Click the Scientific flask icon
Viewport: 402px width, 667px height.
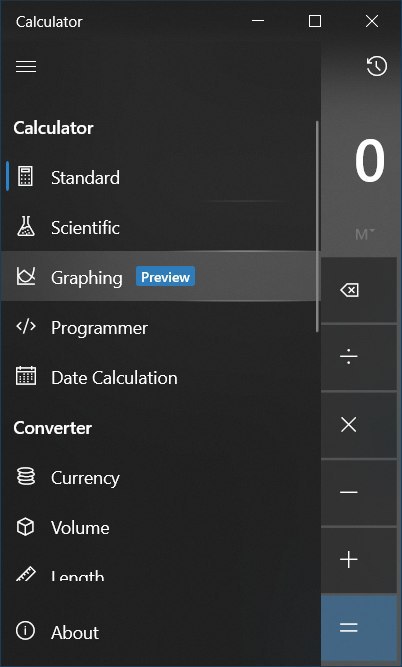[26, 226]
